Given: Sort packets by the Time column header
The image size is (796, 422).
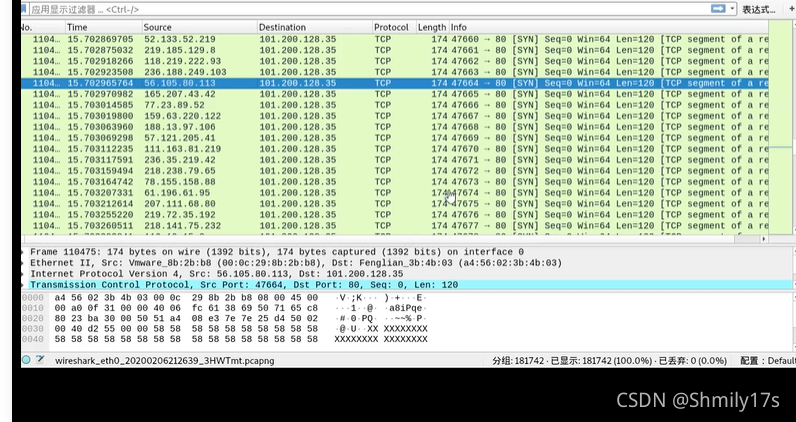Looking at the screenshot, I should [103, 27].
